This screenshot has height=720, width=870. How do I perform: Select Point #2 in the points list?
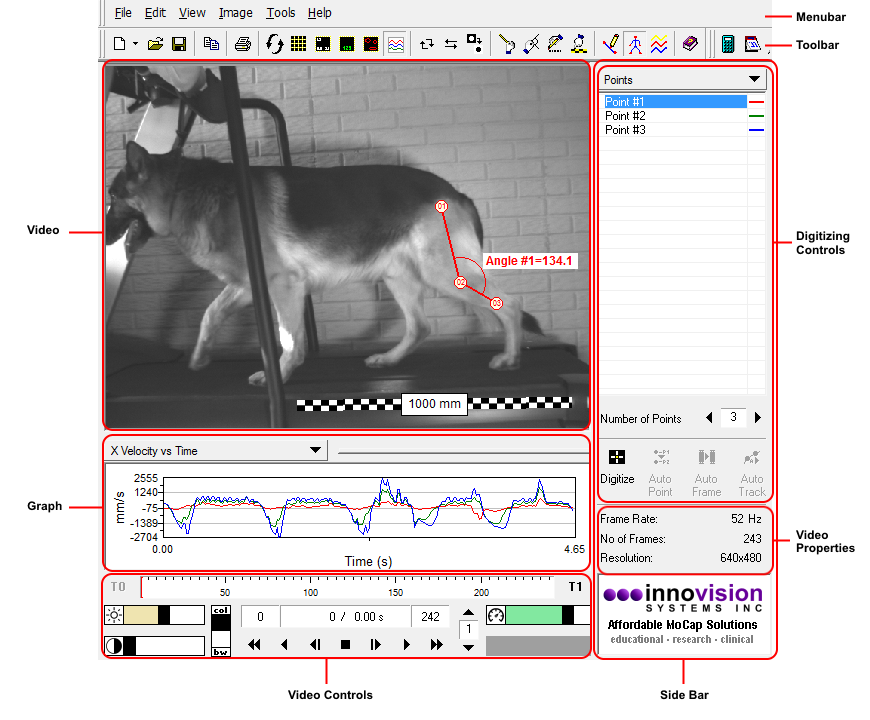[x=625, y=116]
